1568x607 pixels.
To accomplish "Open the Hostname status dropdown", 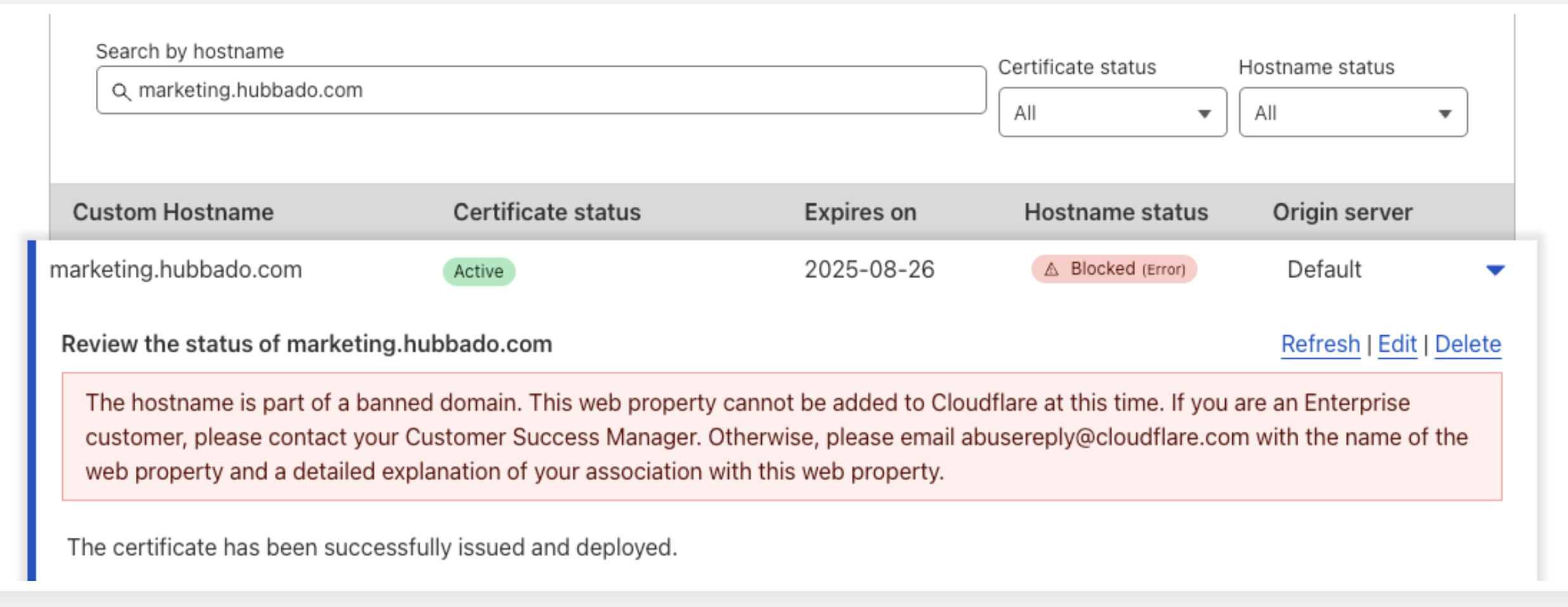I will (x=1353, y=112).
